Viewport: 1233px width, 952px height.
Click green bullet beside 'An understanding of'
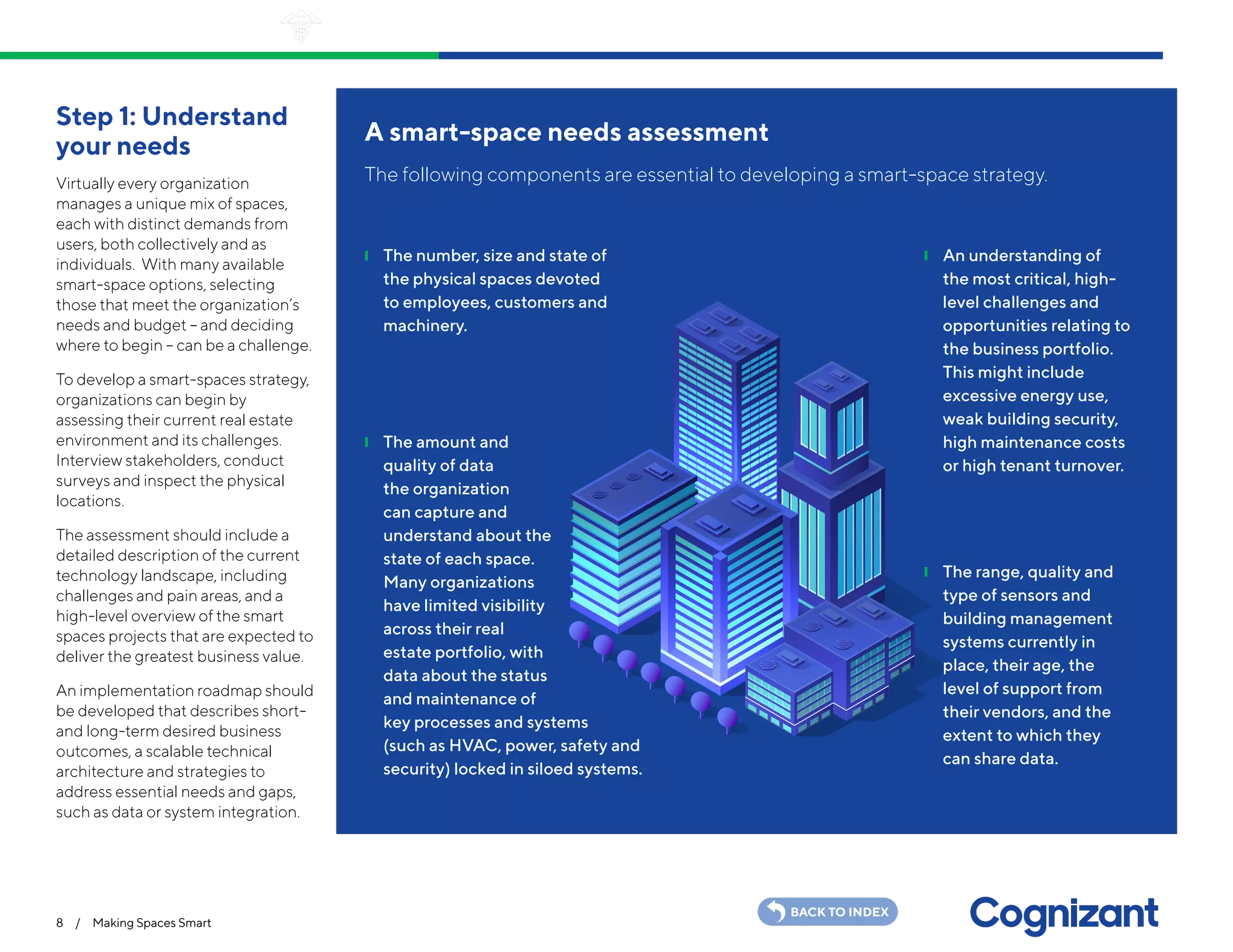click(926, 256)
